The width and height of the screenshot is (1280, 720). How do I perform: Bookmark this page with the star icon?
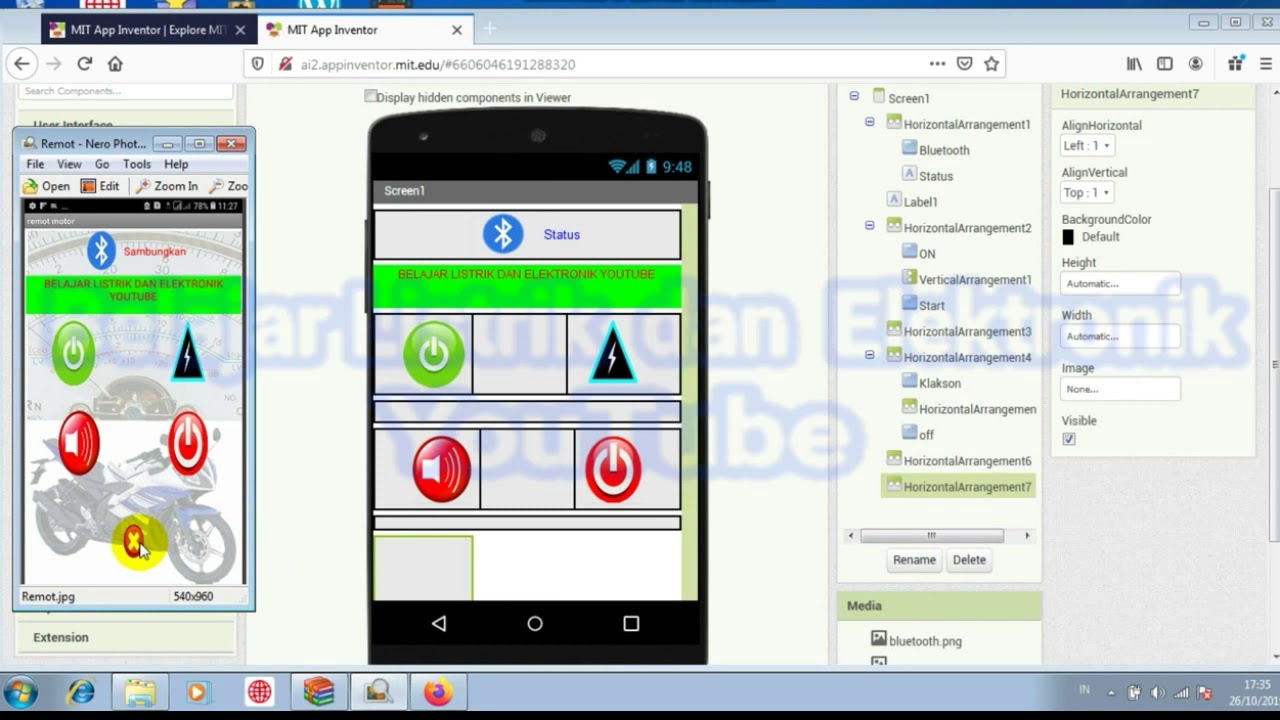pos(991,64)
